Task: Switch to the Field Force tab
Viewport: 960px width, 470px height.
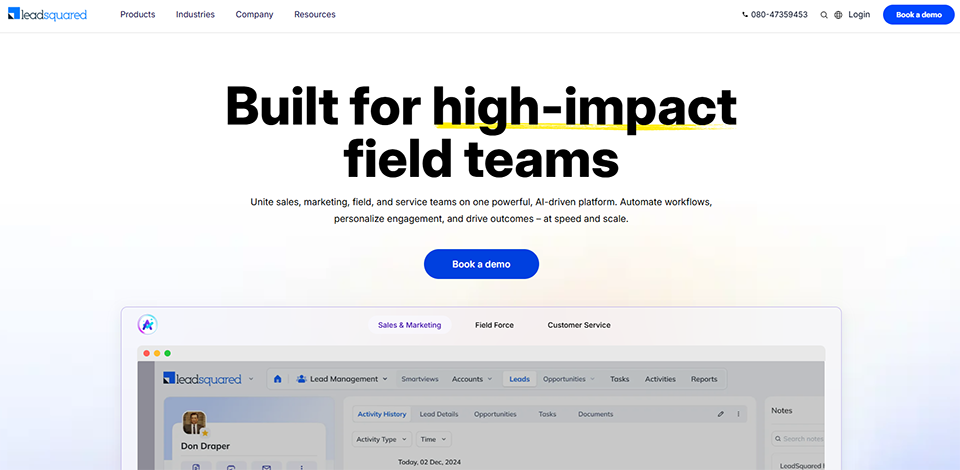Action: click(x=494, y=325)
